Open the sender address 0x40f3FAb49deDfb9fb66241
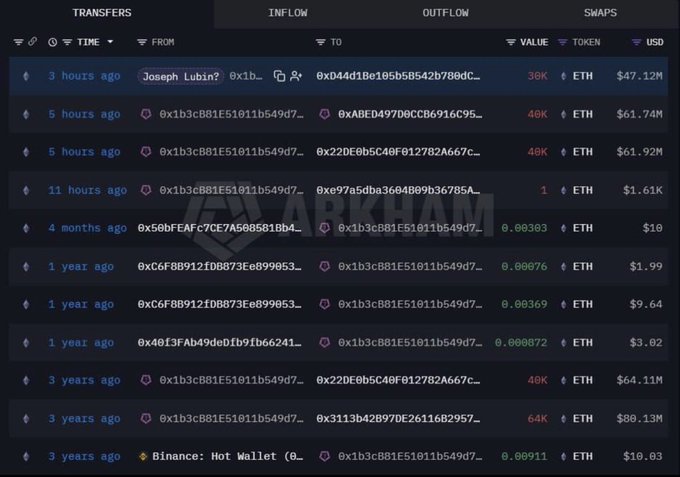 219,343
